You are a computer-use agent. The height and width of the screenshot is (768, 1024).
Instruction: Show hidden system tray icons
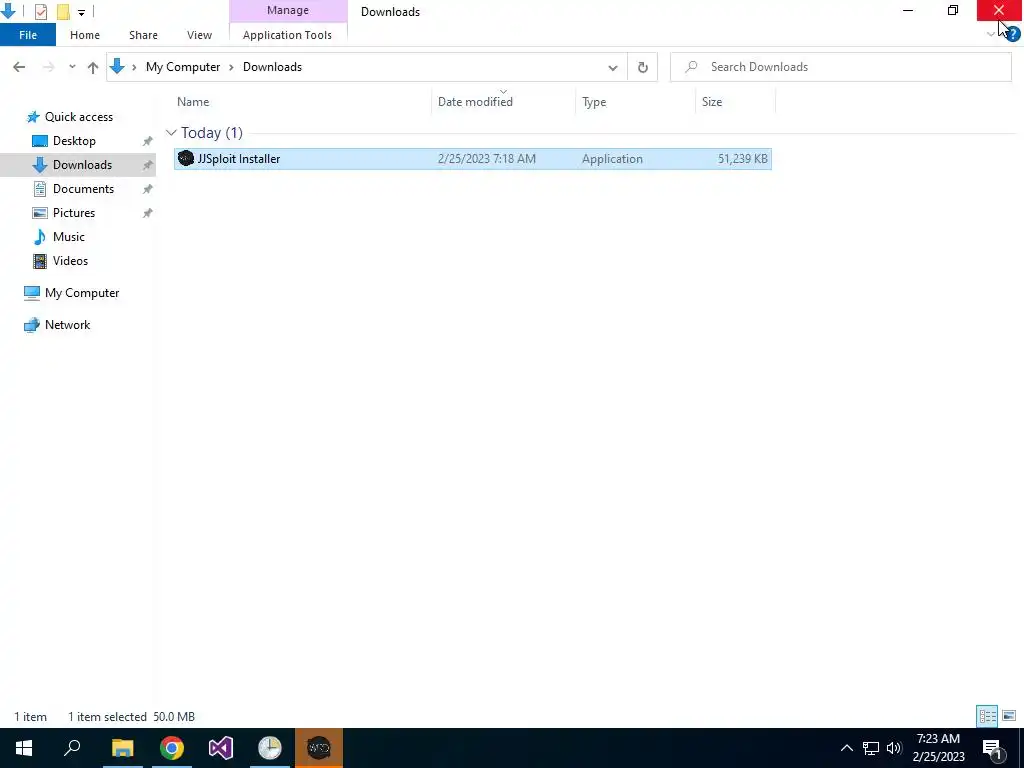click(846, 748)
